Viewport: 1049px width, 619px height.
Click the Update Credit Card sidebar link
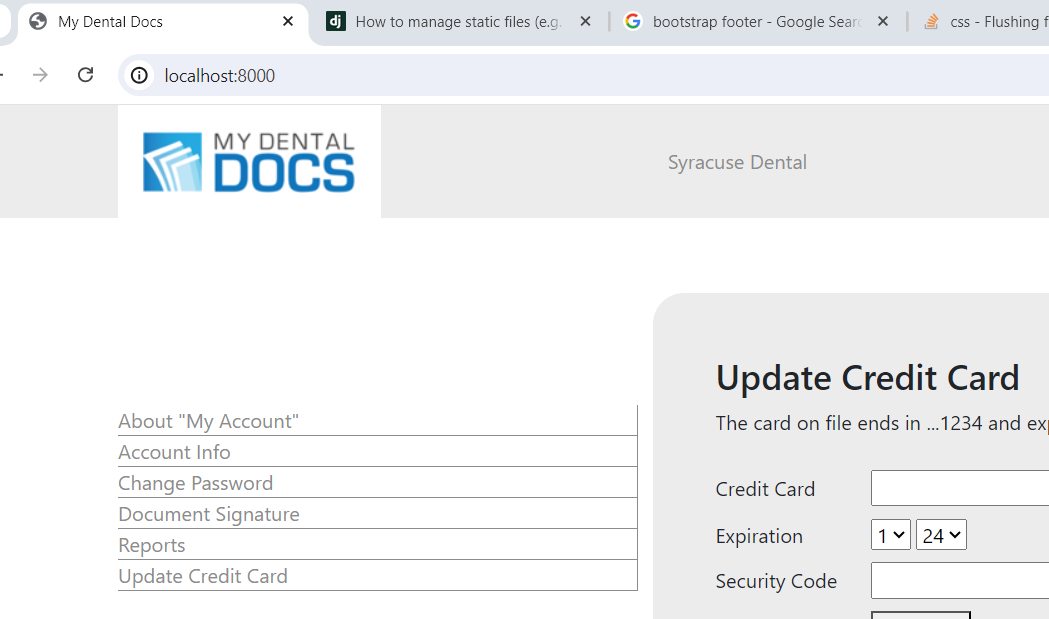(203, 576)
